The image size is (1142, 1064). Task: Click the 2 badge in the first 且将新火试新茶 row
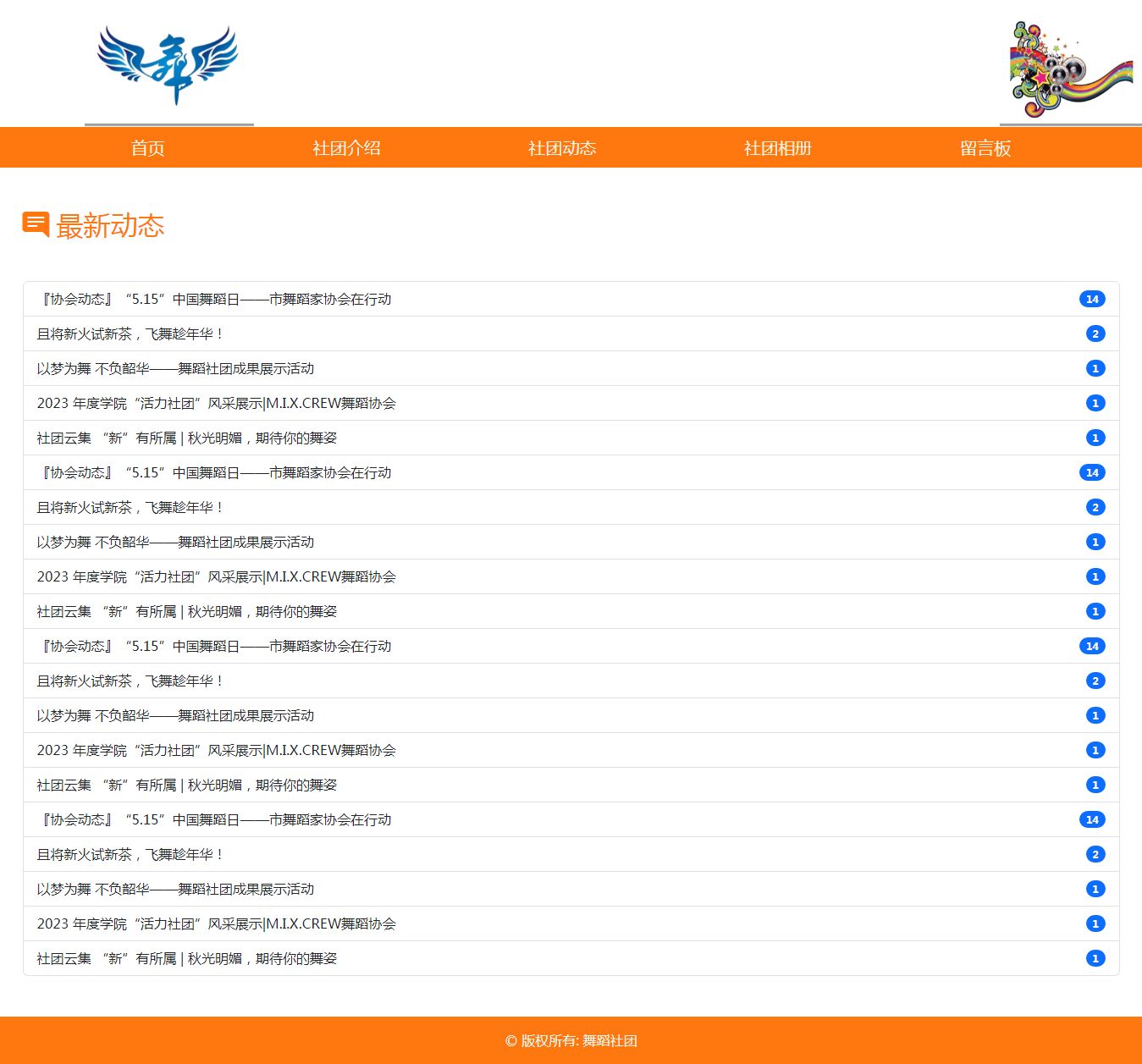click(1095, 334)
